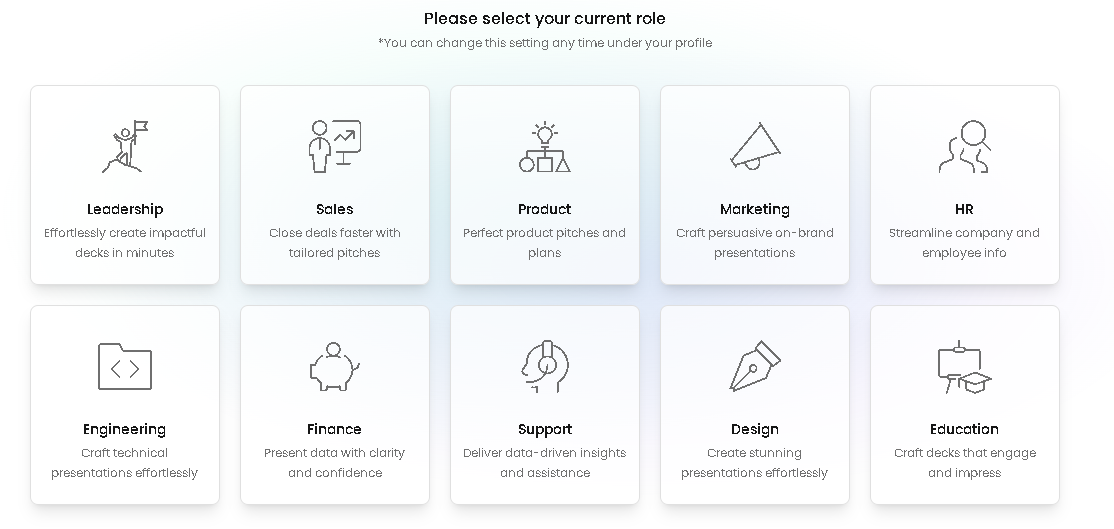1114x529 pixels.
Task: Click the Sales presenter chart icon
Action: point(335,146)
